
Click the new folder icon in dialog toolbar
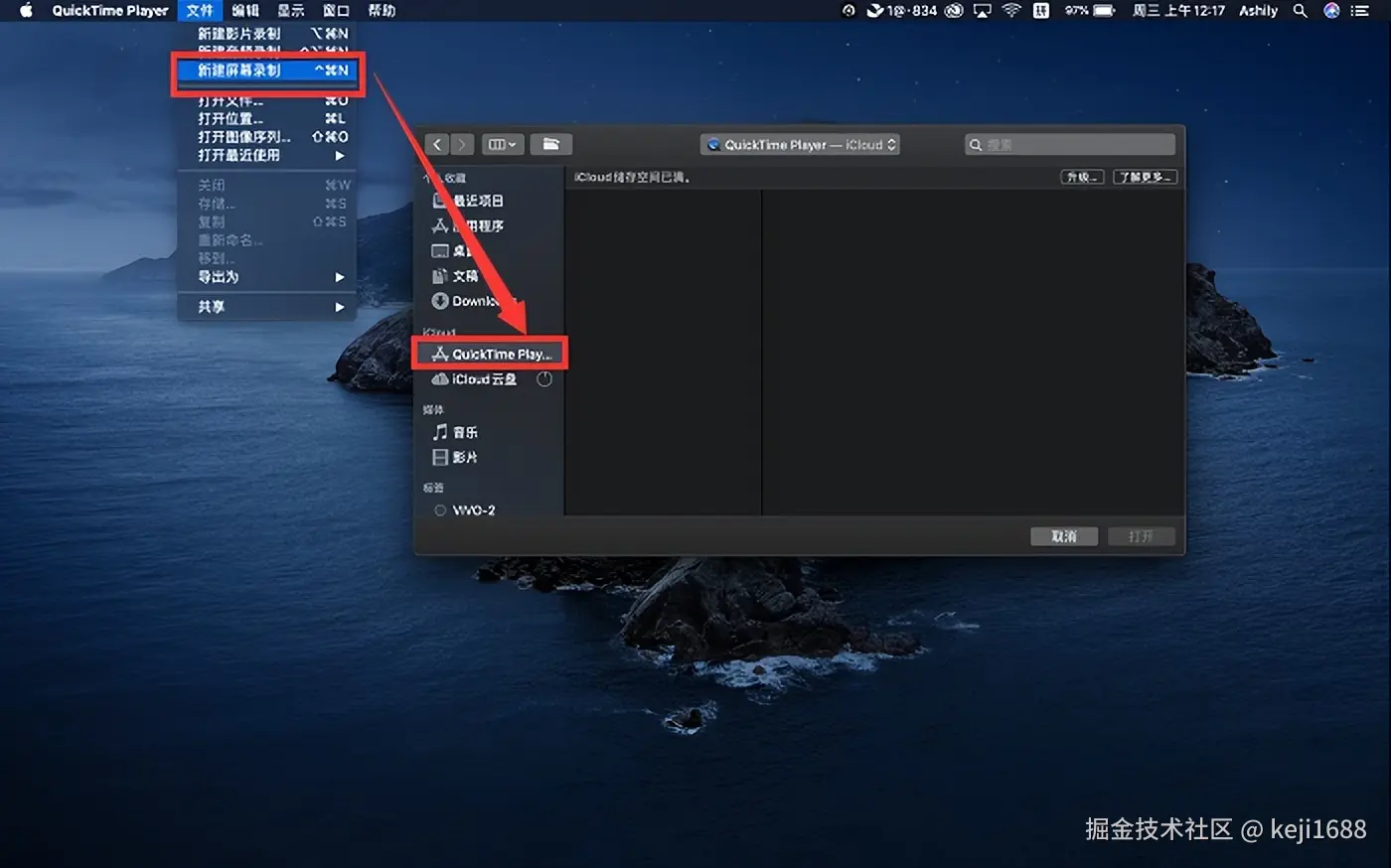pyautogui.click(x=550, y=145)
